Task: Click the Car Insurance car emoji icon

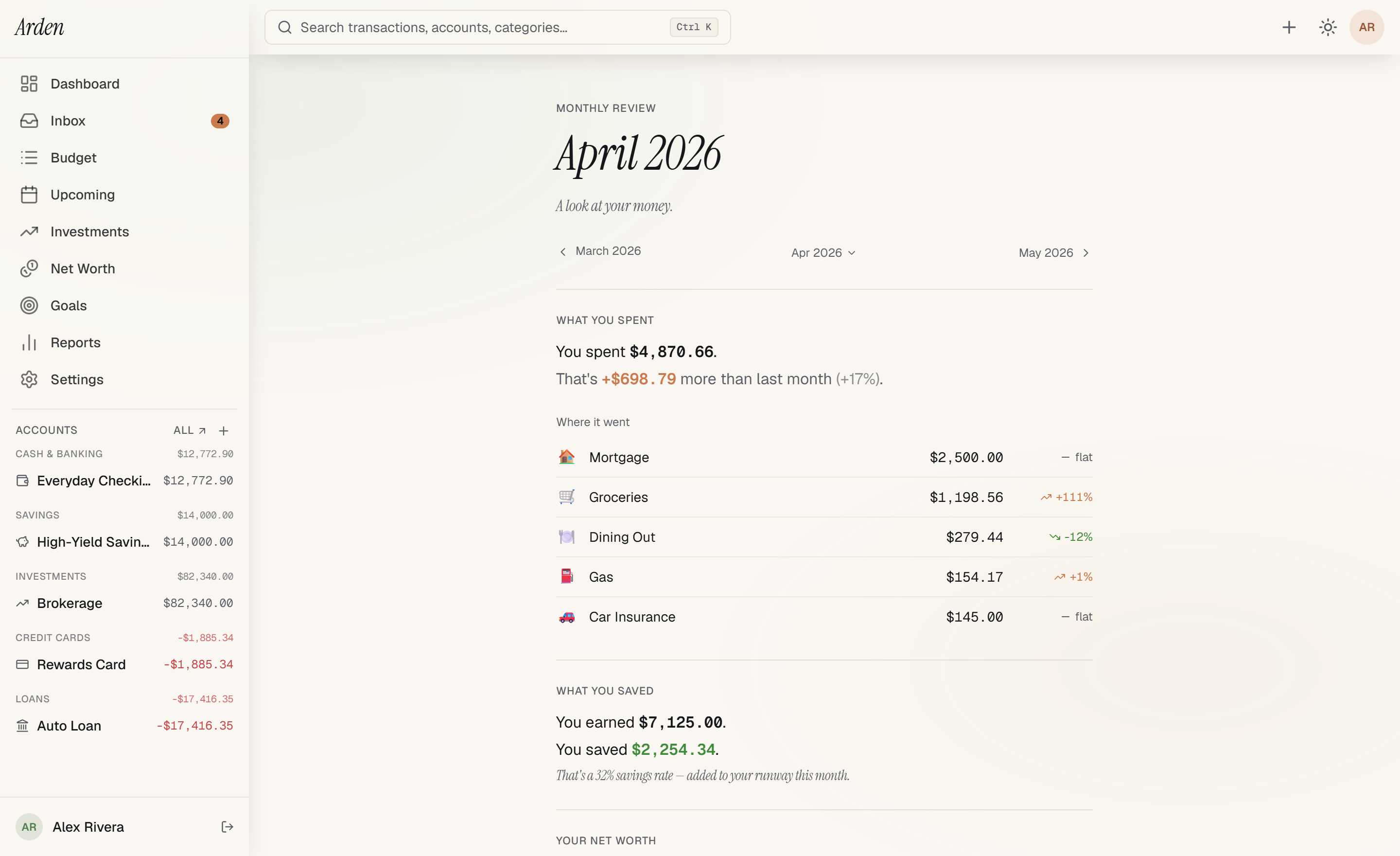Action: click(566, 617)
